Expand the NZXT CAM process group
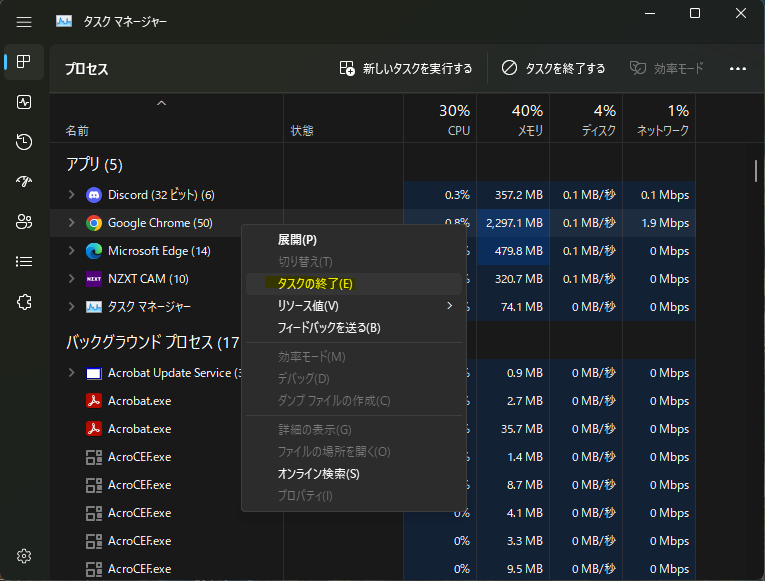 (x=72, y=279)
